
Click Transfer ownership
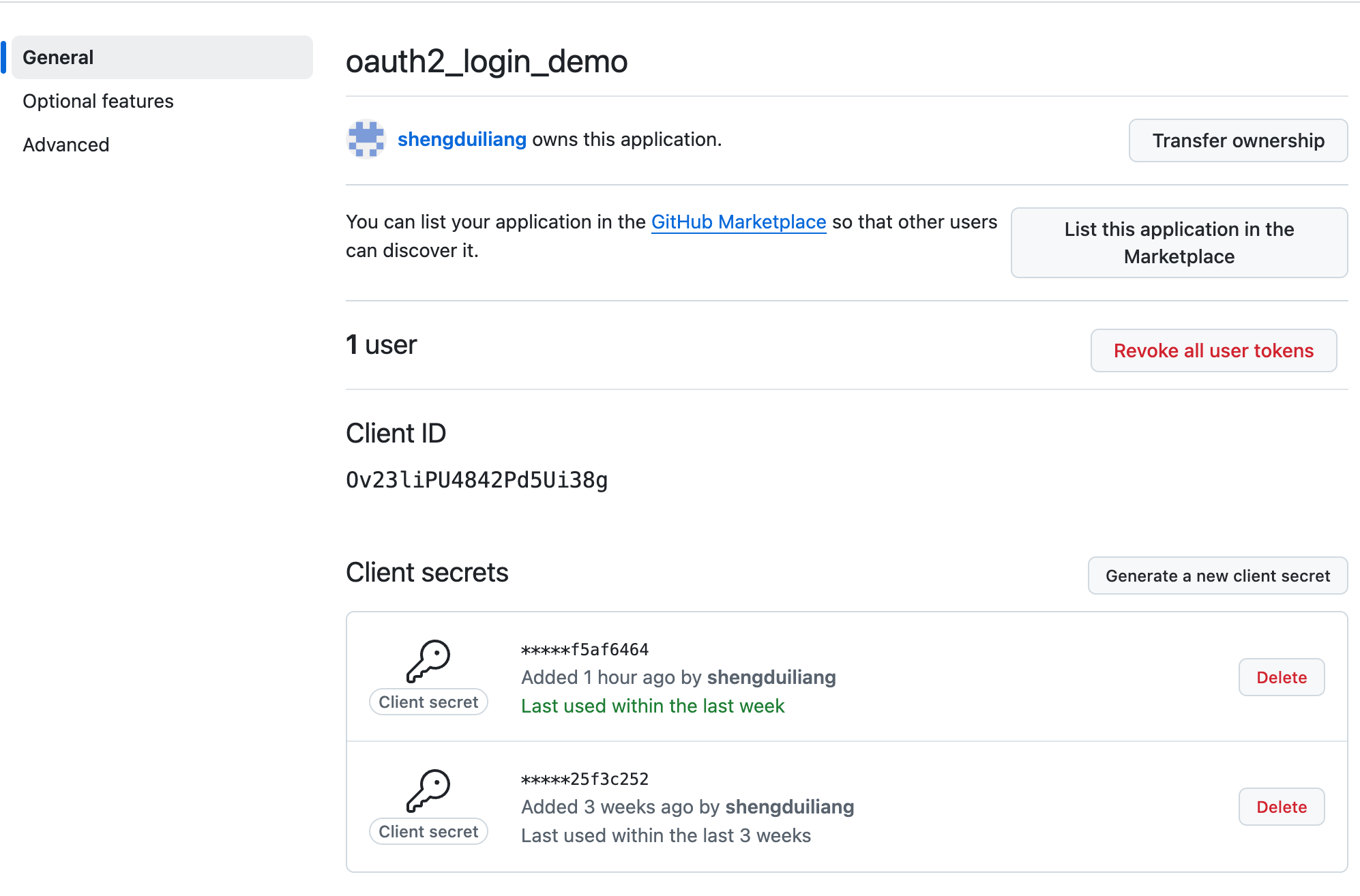[1238, 140]
